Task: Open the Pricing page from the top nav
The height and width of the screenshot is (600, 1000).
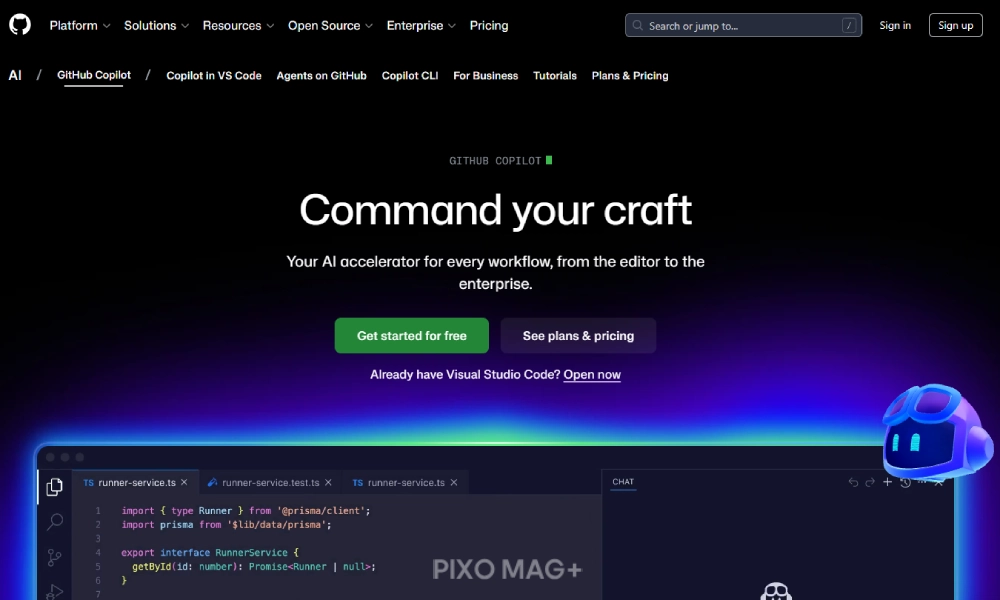Action: [489, 26]
